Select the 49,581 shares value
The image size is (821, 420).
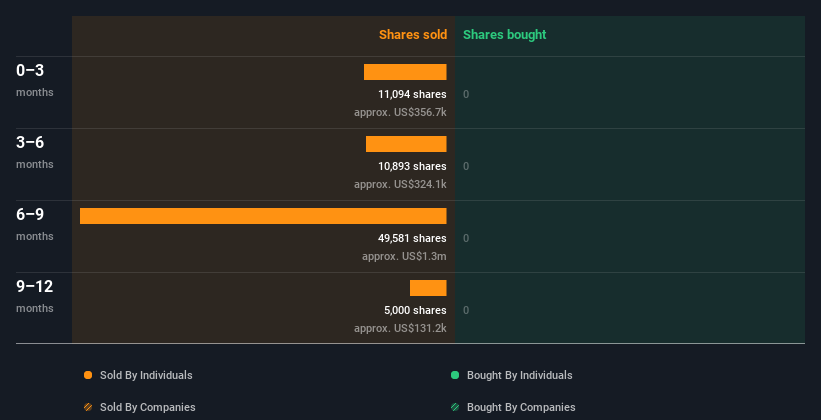coord(412,238)
